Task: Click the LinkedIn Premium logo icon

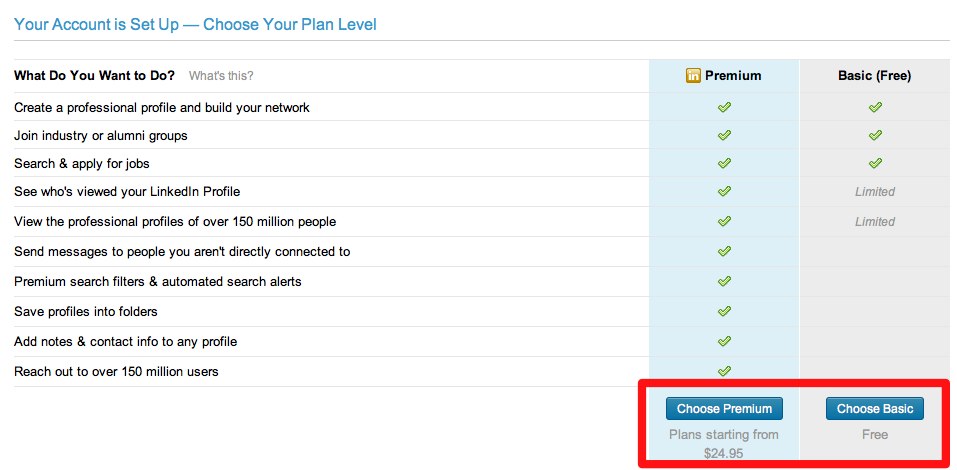Action: pyautogui.click(x=693, y=75)
